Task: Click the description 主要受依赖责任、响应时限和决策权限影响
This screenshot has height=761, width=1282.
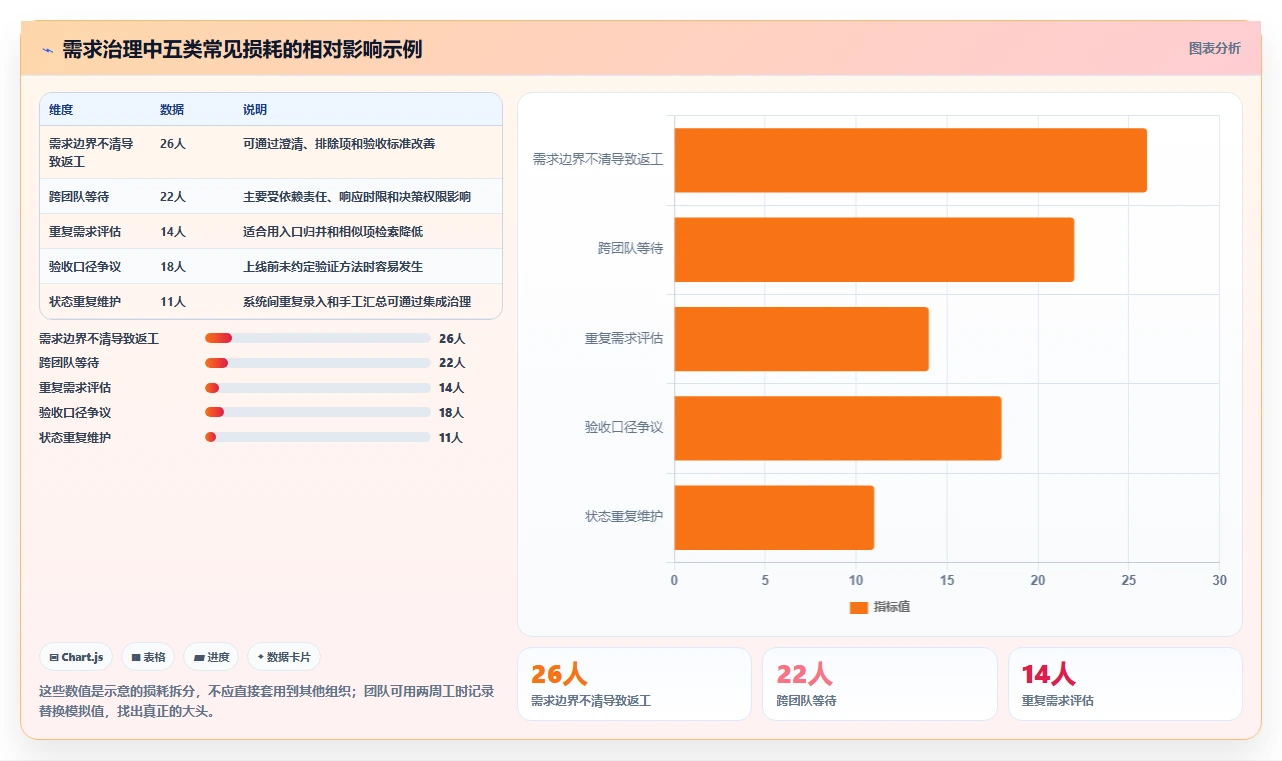Action: click(357, 196)
